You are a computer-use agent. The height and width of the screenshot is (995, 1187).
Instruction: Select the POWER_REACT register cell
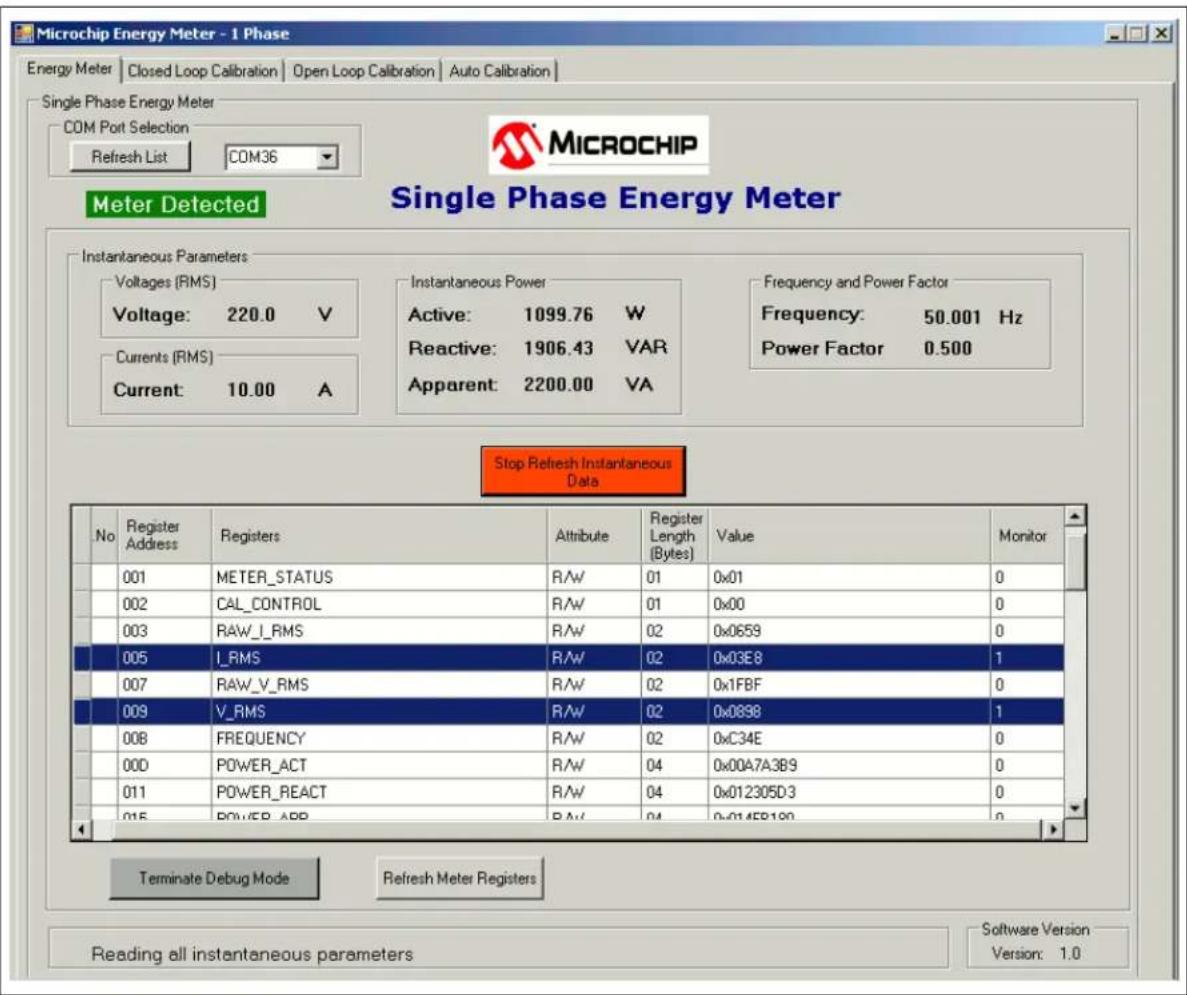[x=379, y=792]
